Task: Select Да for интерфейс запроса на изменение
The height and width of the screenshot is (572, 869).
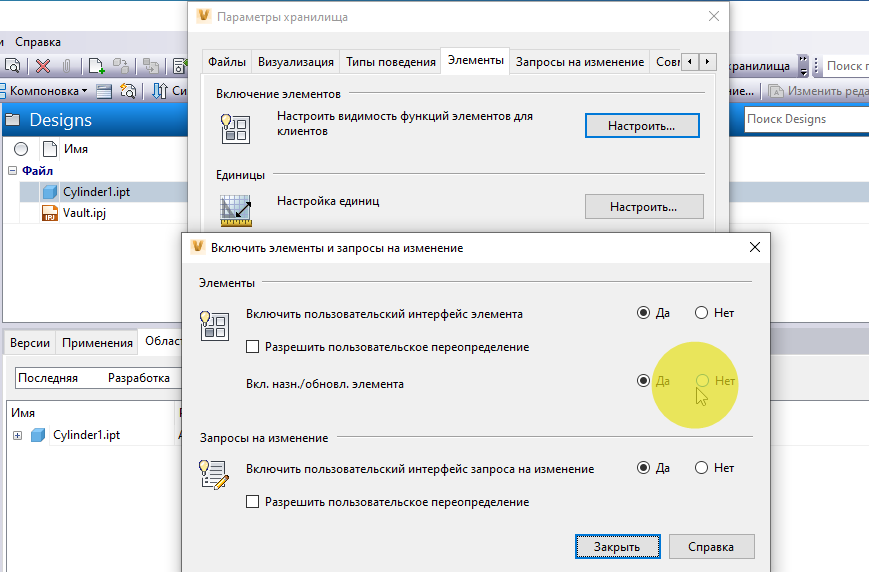Action: (643, 468)
